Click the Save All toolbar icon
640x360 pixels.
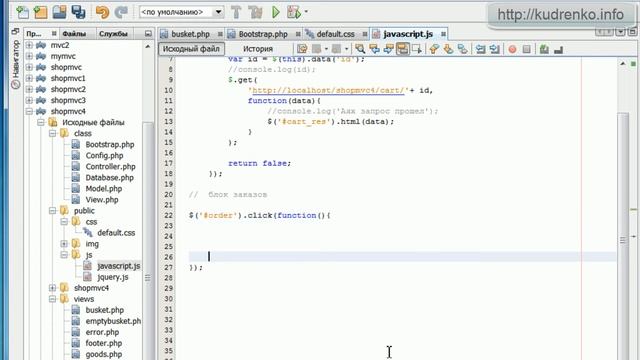point(78,12)
